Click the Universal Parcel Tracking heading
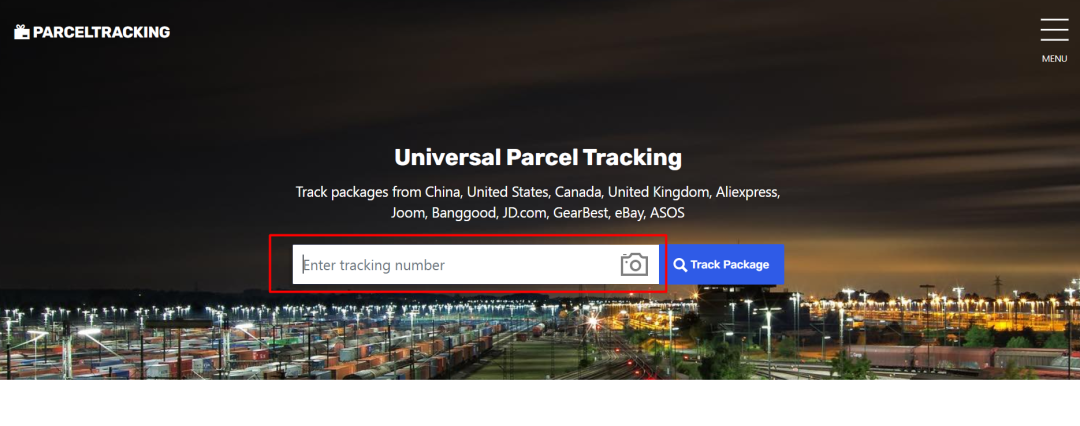Viewport: 1080px width, 426px height. coord(538,158)
